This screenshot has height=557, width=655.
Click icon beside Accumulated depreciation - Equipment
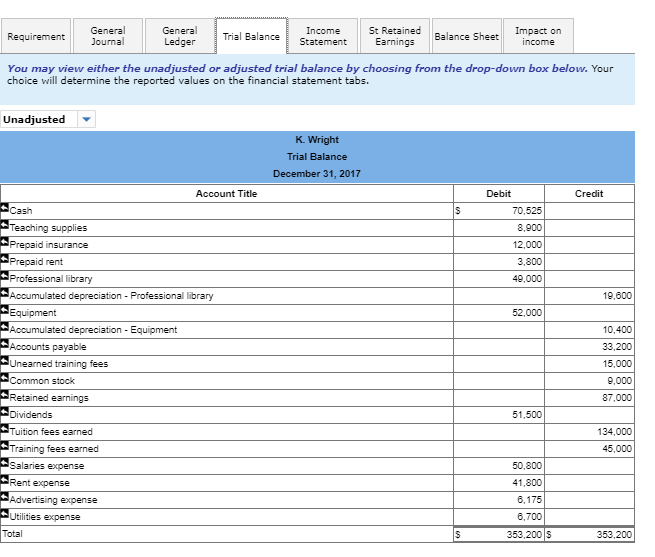(x=4, y=327)
